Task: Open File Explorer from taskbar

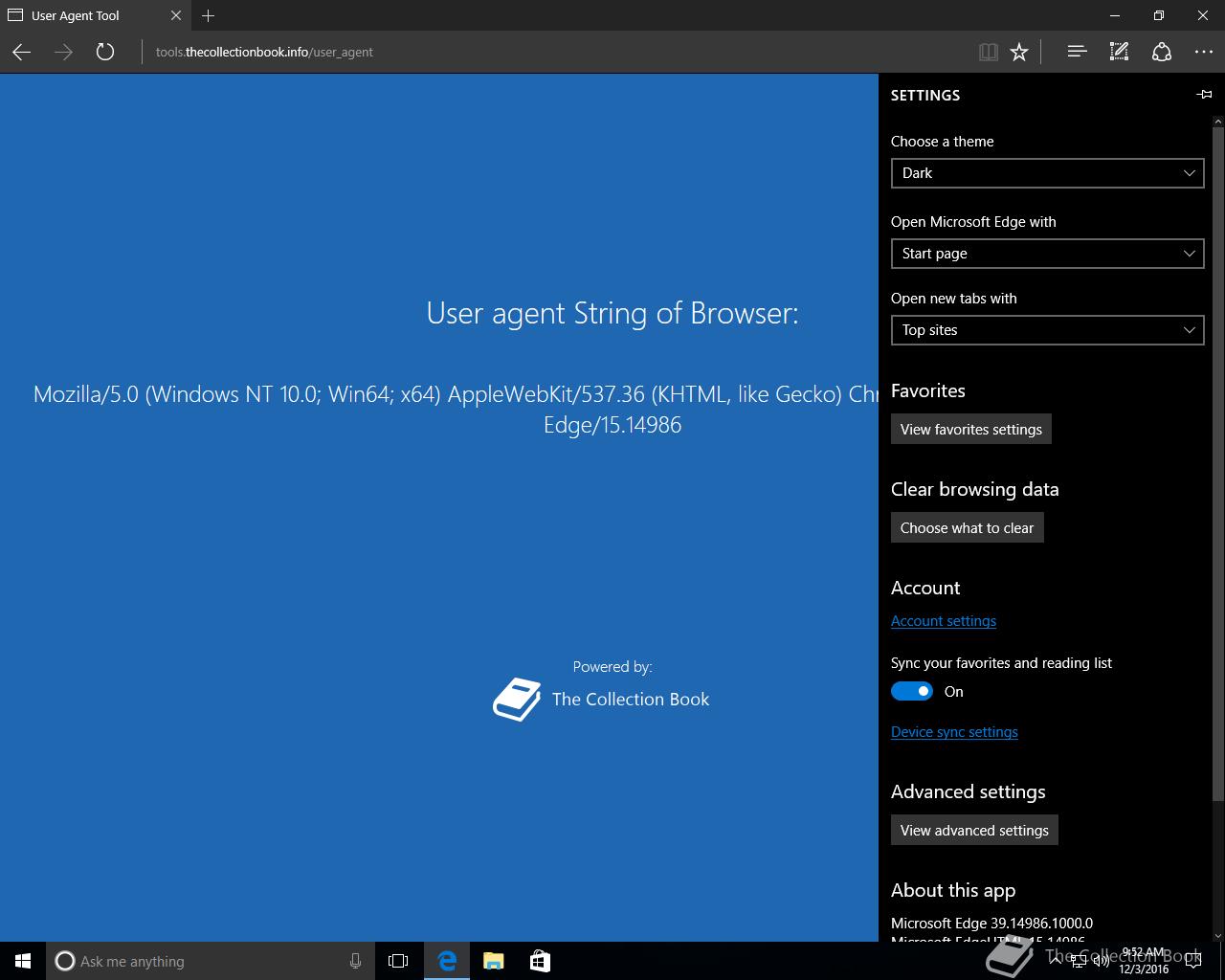Action: [493, 961]
